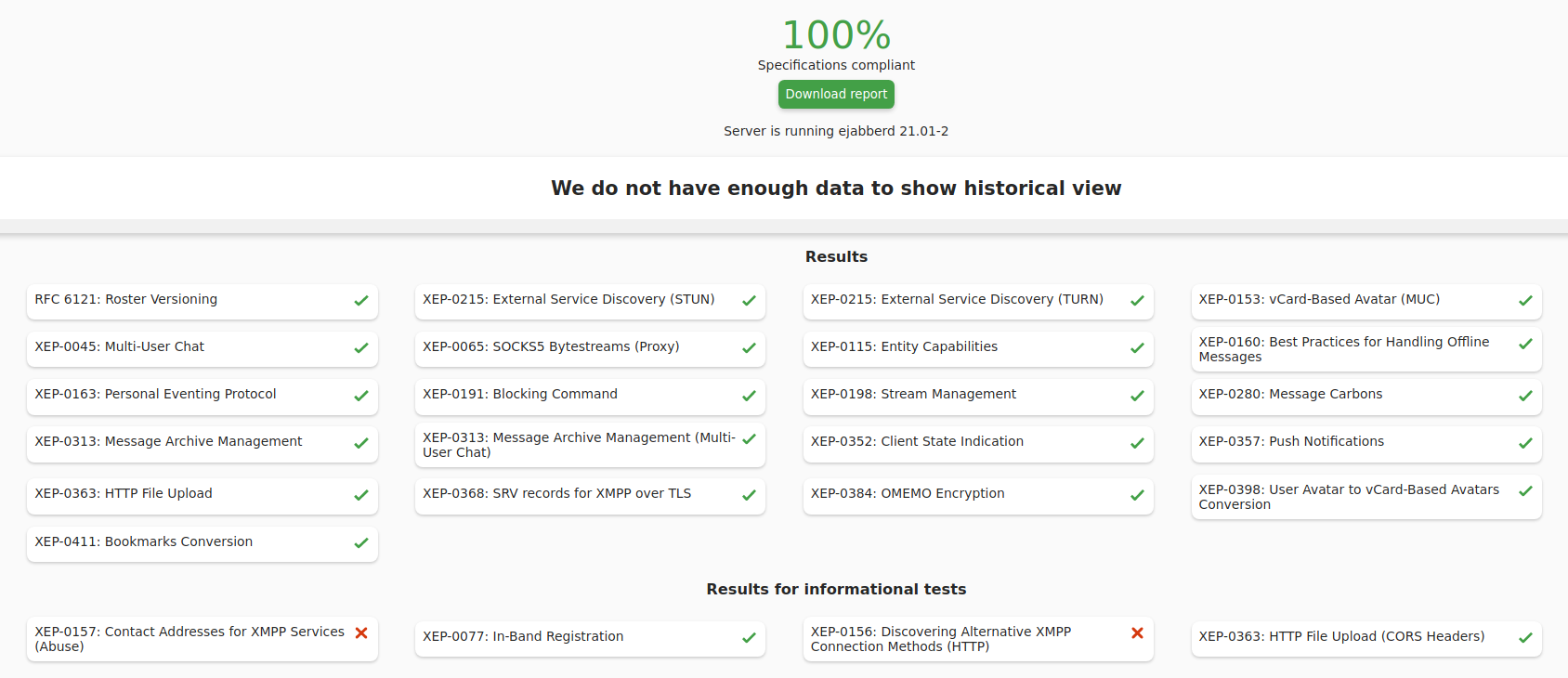Click checkmark next to OMEMO Encryption
Image resolution: width=1568 pixels, height=678 pixels.
[x=1137, y=495]
